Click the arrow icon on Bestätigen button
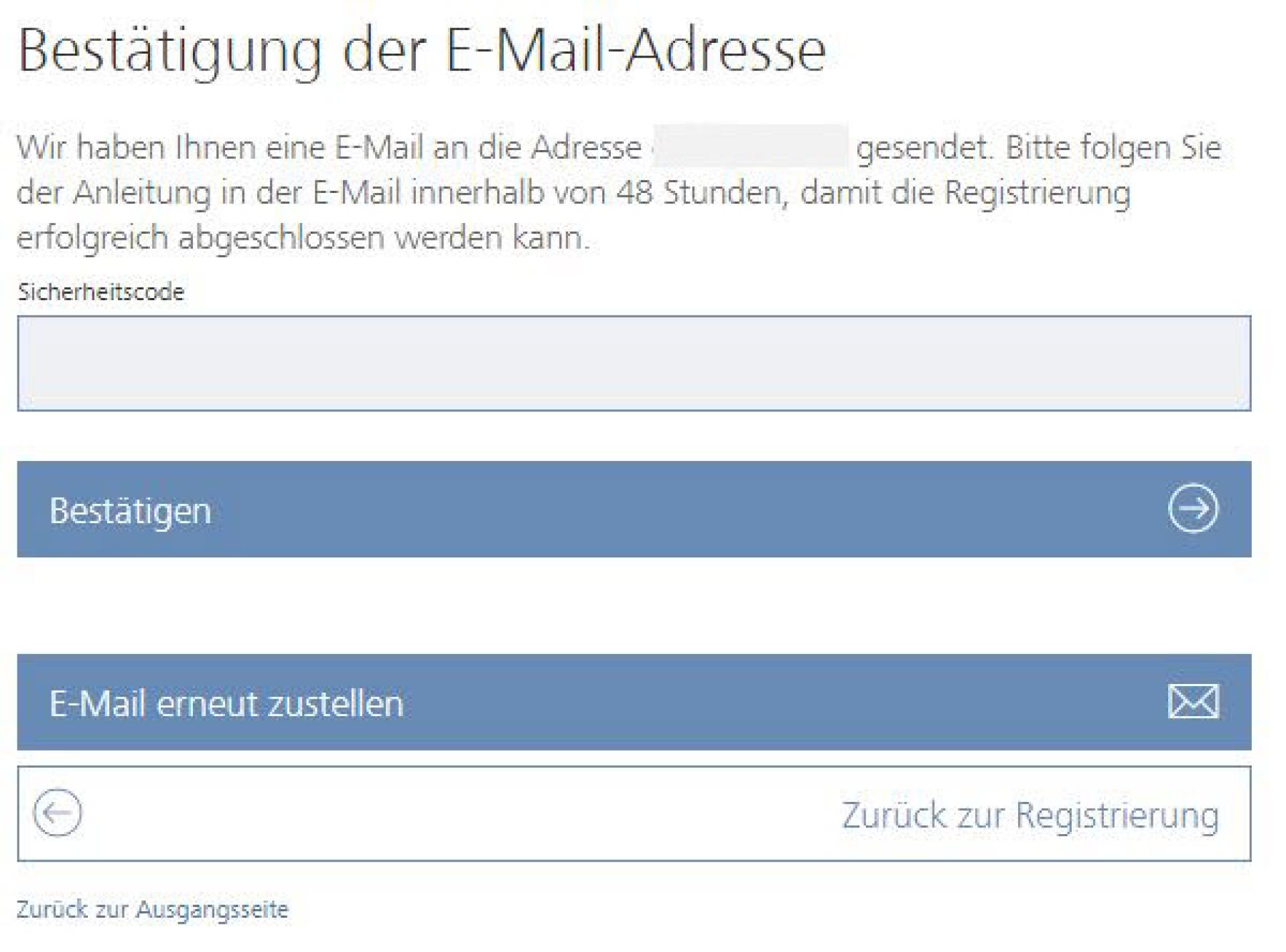This screenshot has height=952, width=1286. tap(1193, 508)
